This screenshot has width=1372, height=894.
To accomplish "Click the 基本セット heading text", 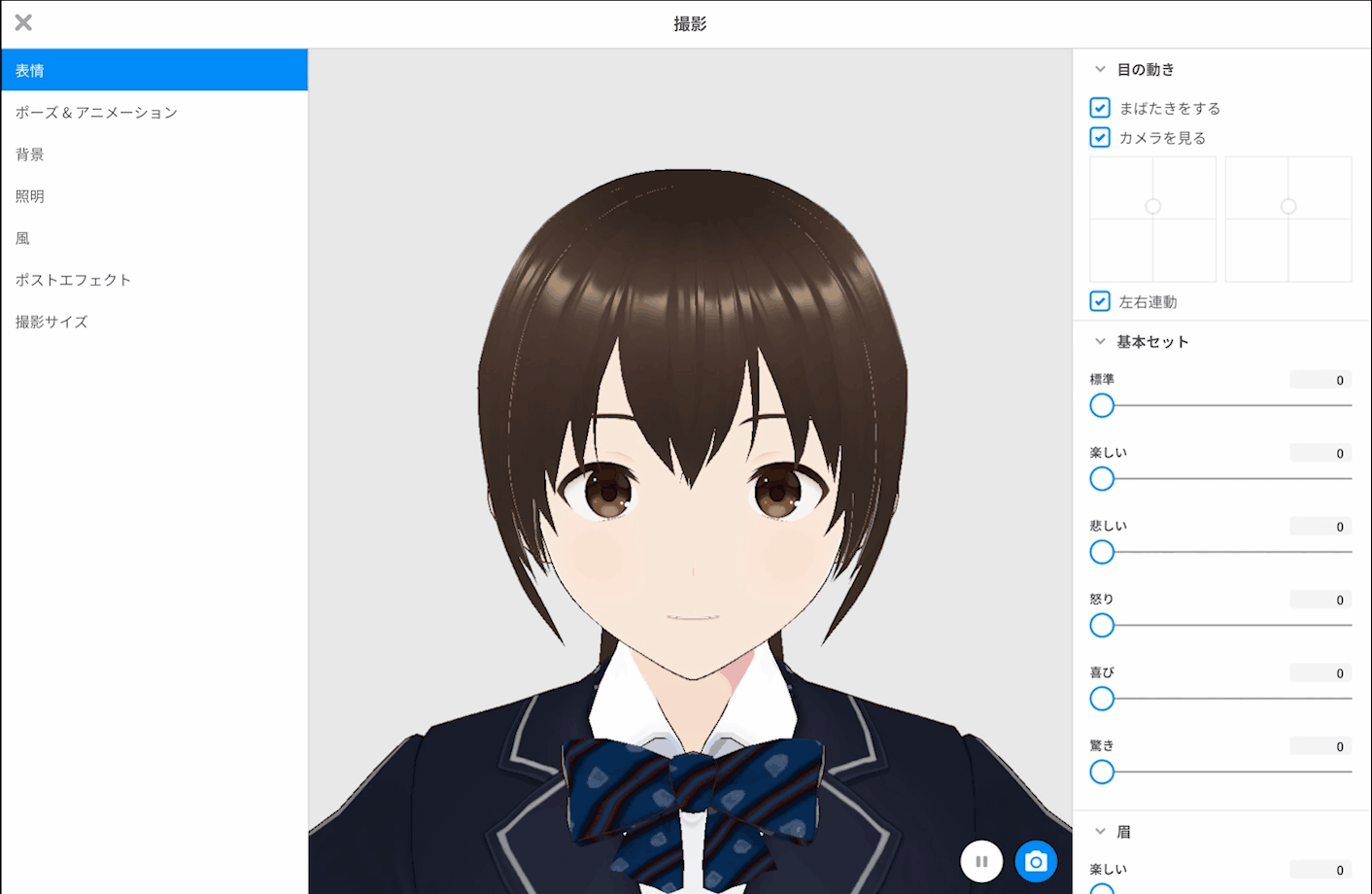I will [x=1152, y=341].
